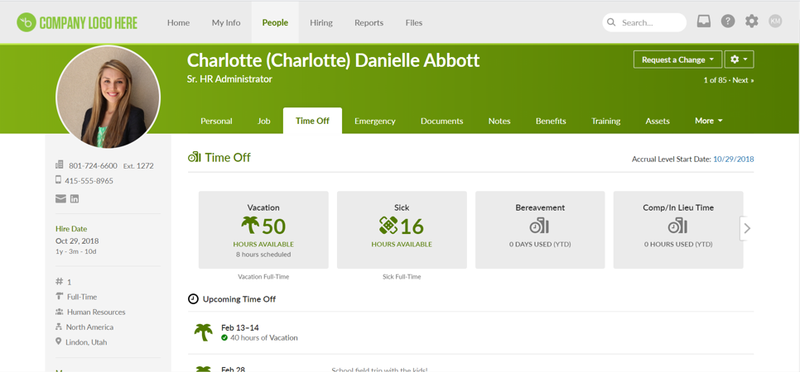800x372 pixels.
Task: Click the Bereavement days used card
Action: [540, 230]
